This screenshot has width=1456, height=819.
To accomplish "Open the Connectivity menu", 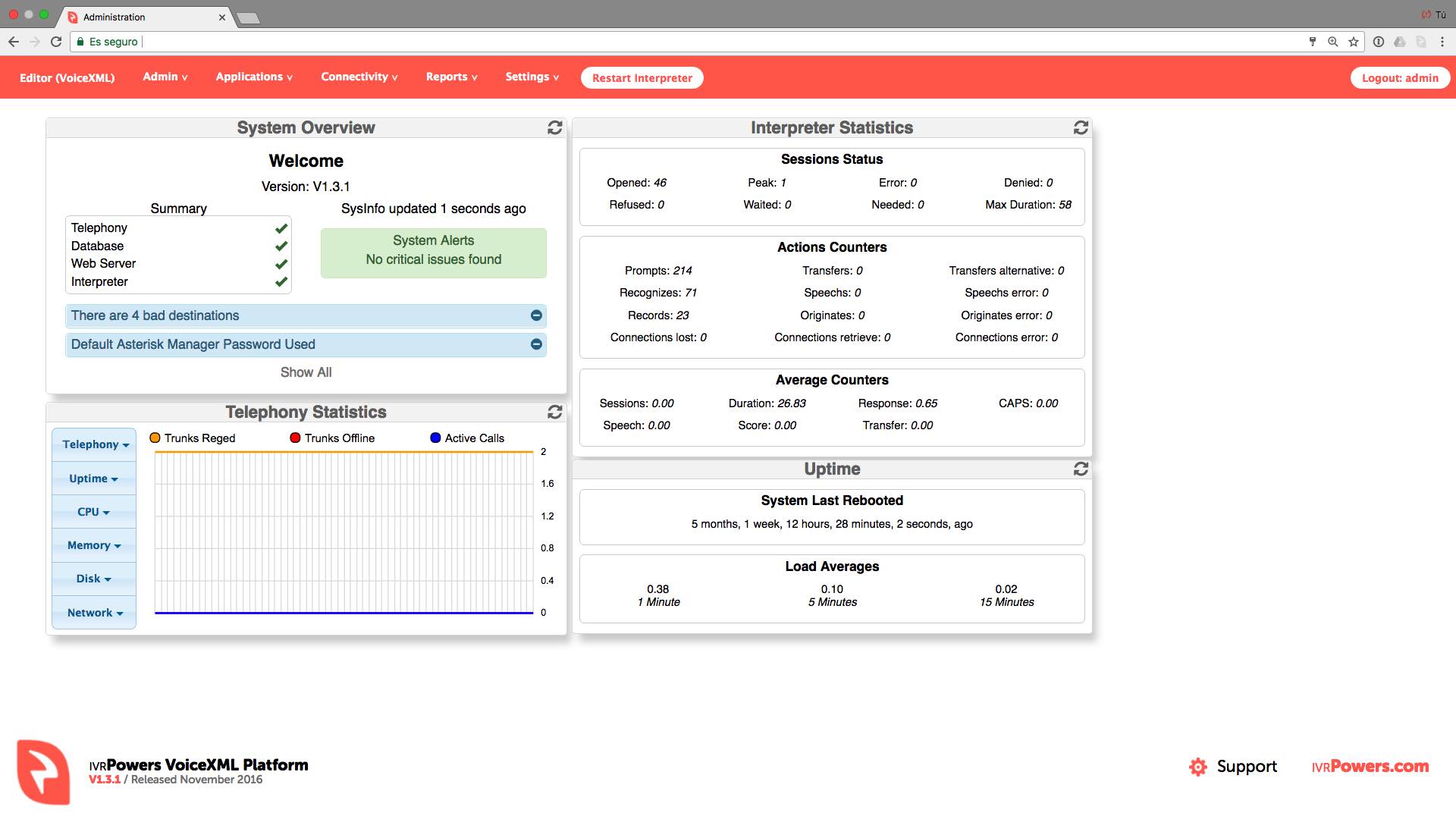I will click(x=359, y=77).
